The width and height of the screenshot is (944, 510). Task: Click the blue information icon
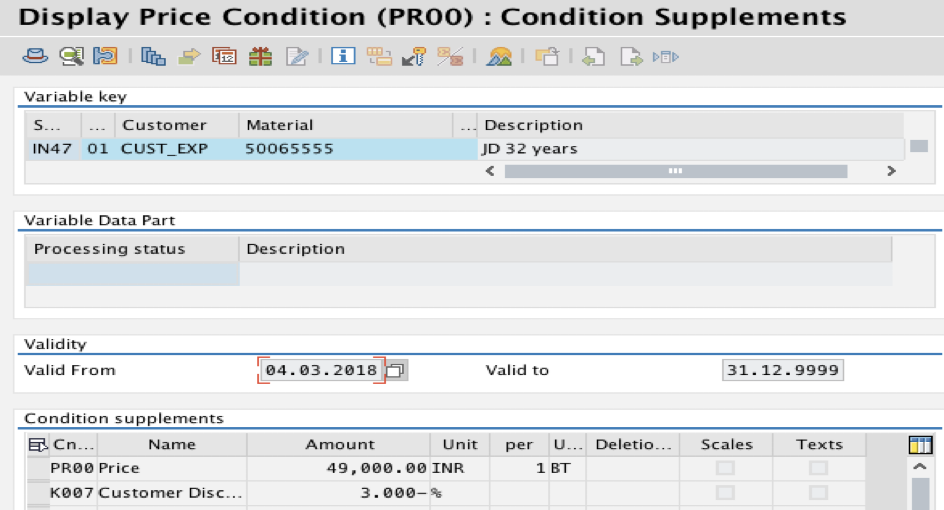343,56
